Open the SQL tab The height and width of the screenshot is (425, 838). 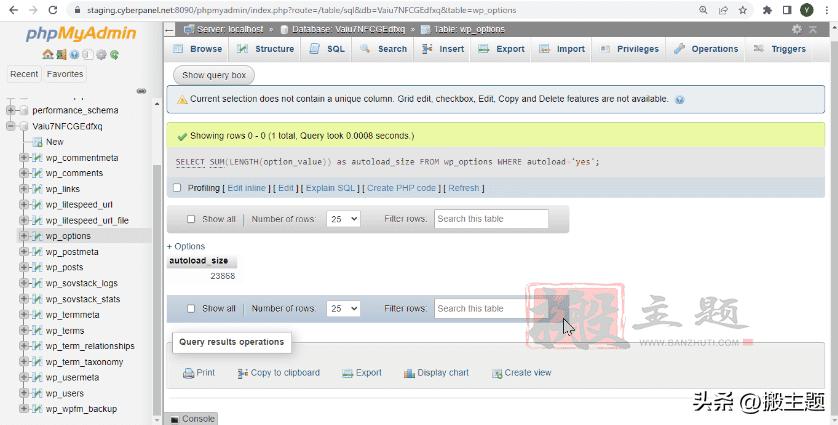[x=328, y=49]
